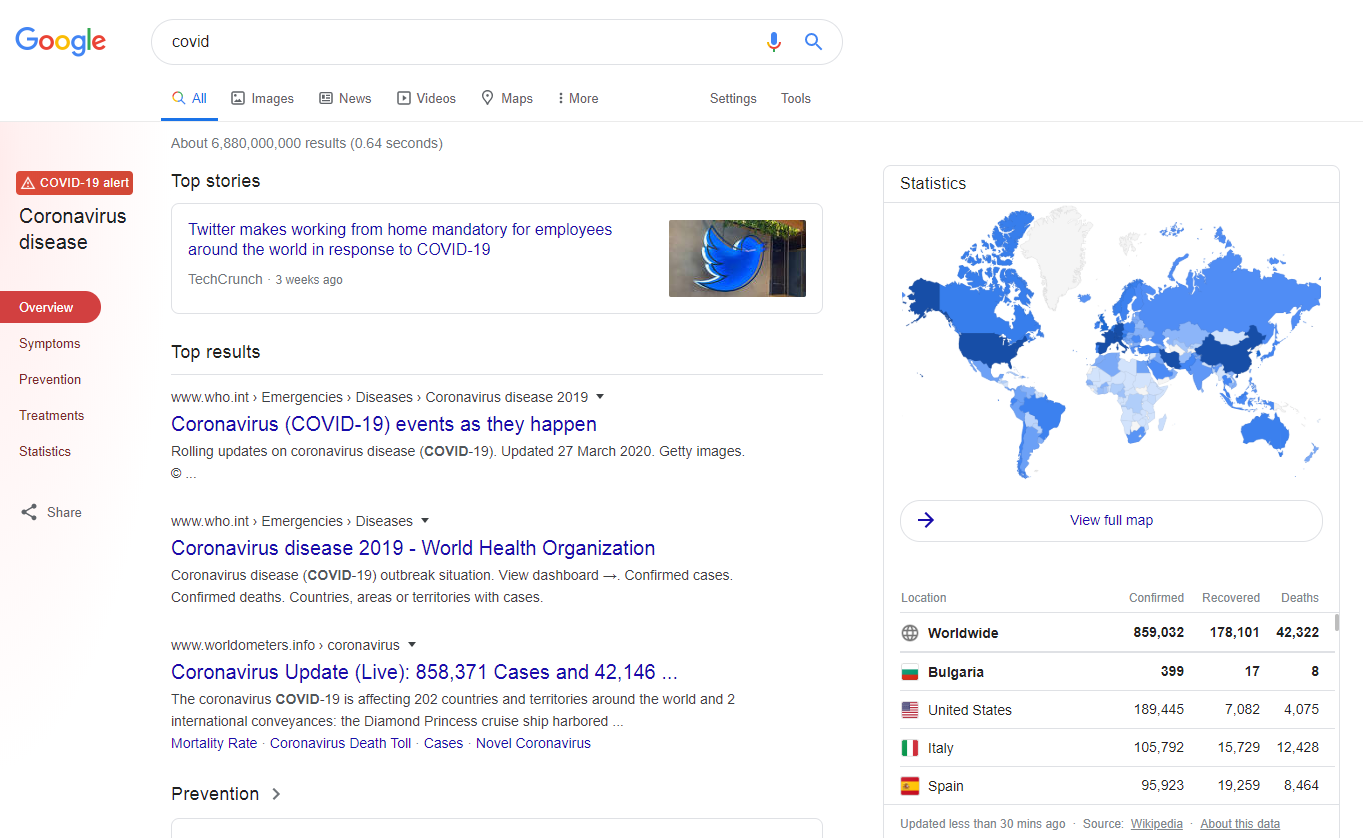Screen dimensions: 1363x838
Task: Click the Confirmed column header
Action: point(1156,598)
